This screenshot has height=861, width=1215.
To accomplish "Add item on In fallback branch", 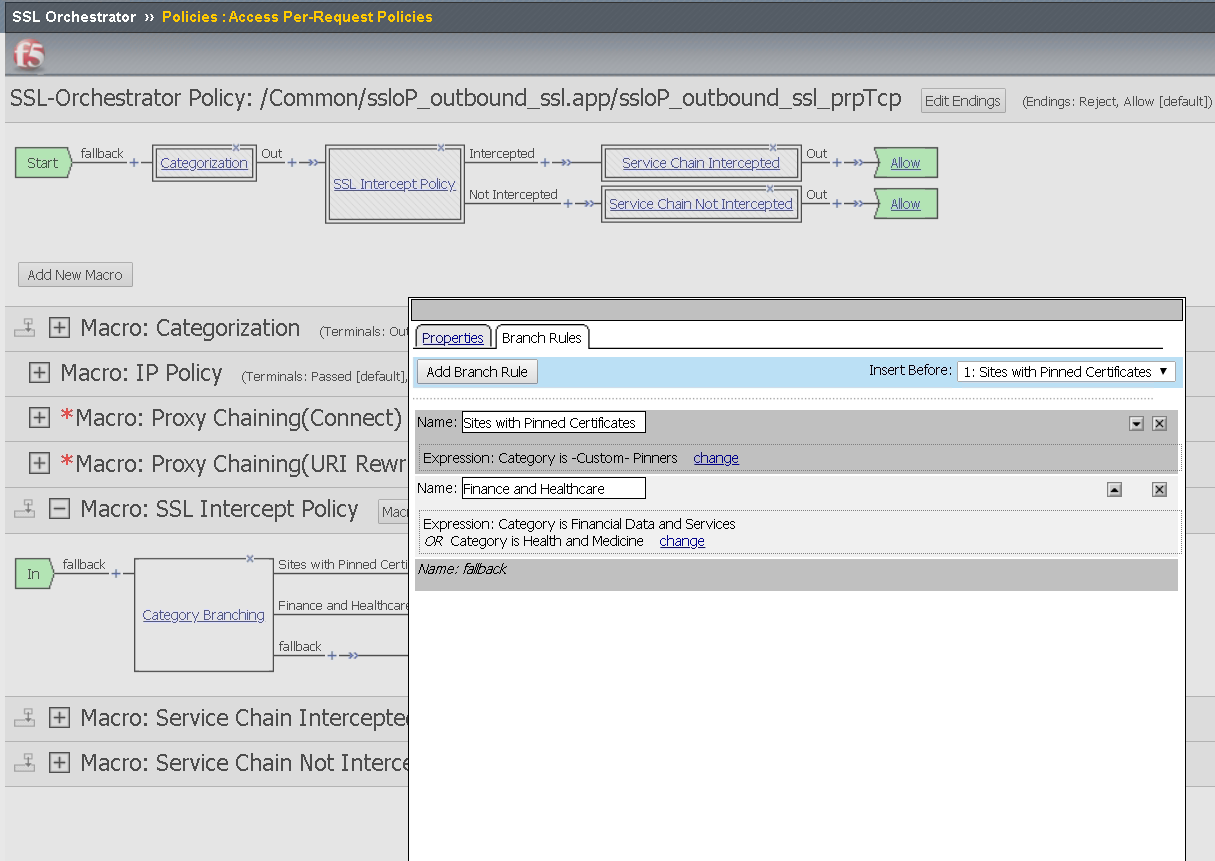I will coord(116,574).
